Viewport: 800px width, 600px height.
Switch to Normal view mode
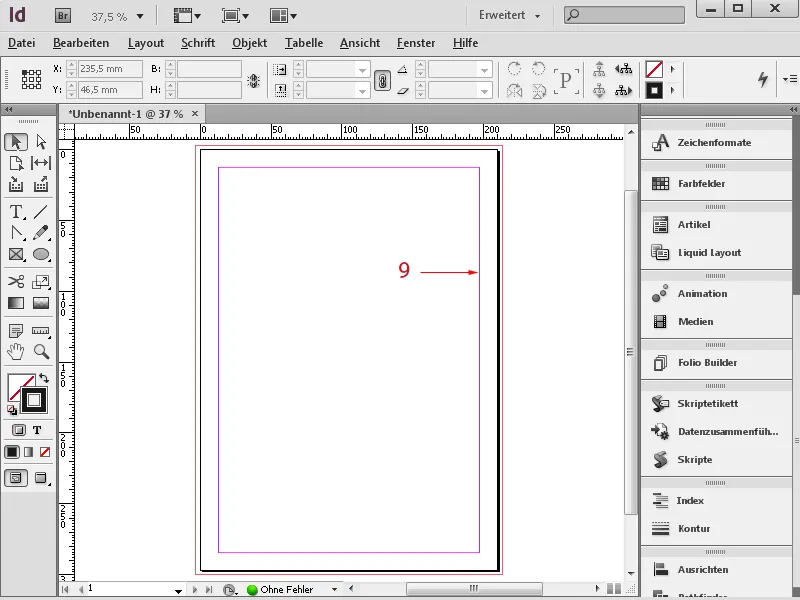click(x=16, y=478)
